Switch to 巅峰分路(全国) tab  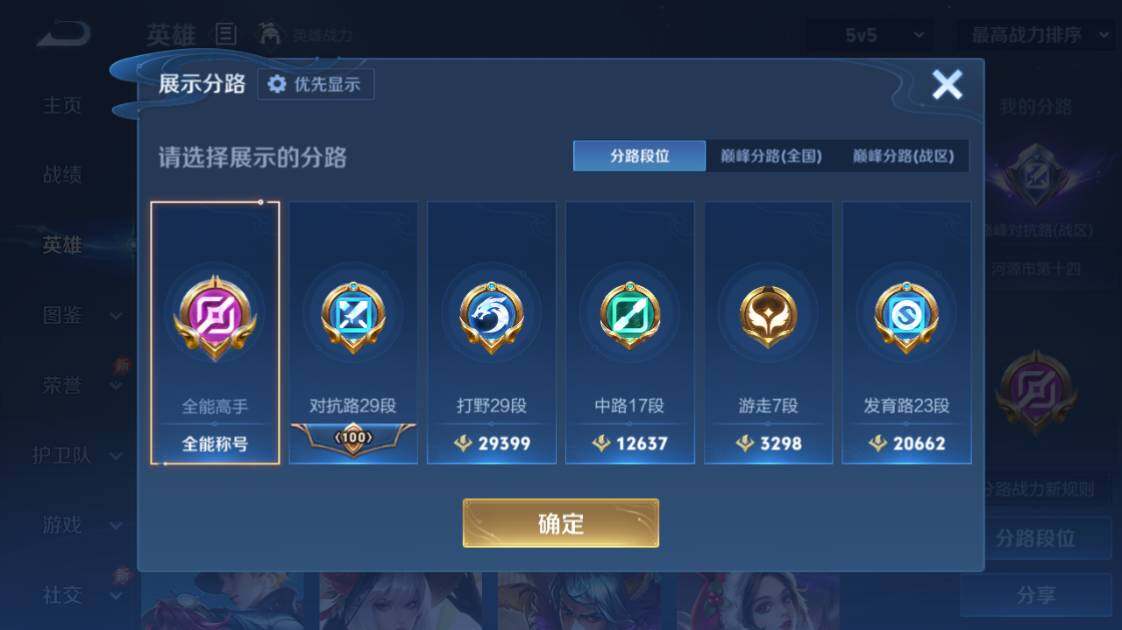point(771,156)
